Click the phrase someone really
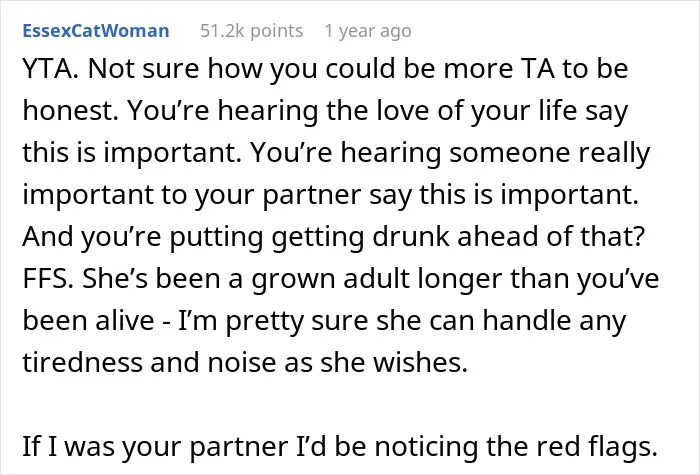Viewport: 700px width, 475px height. 549,153
